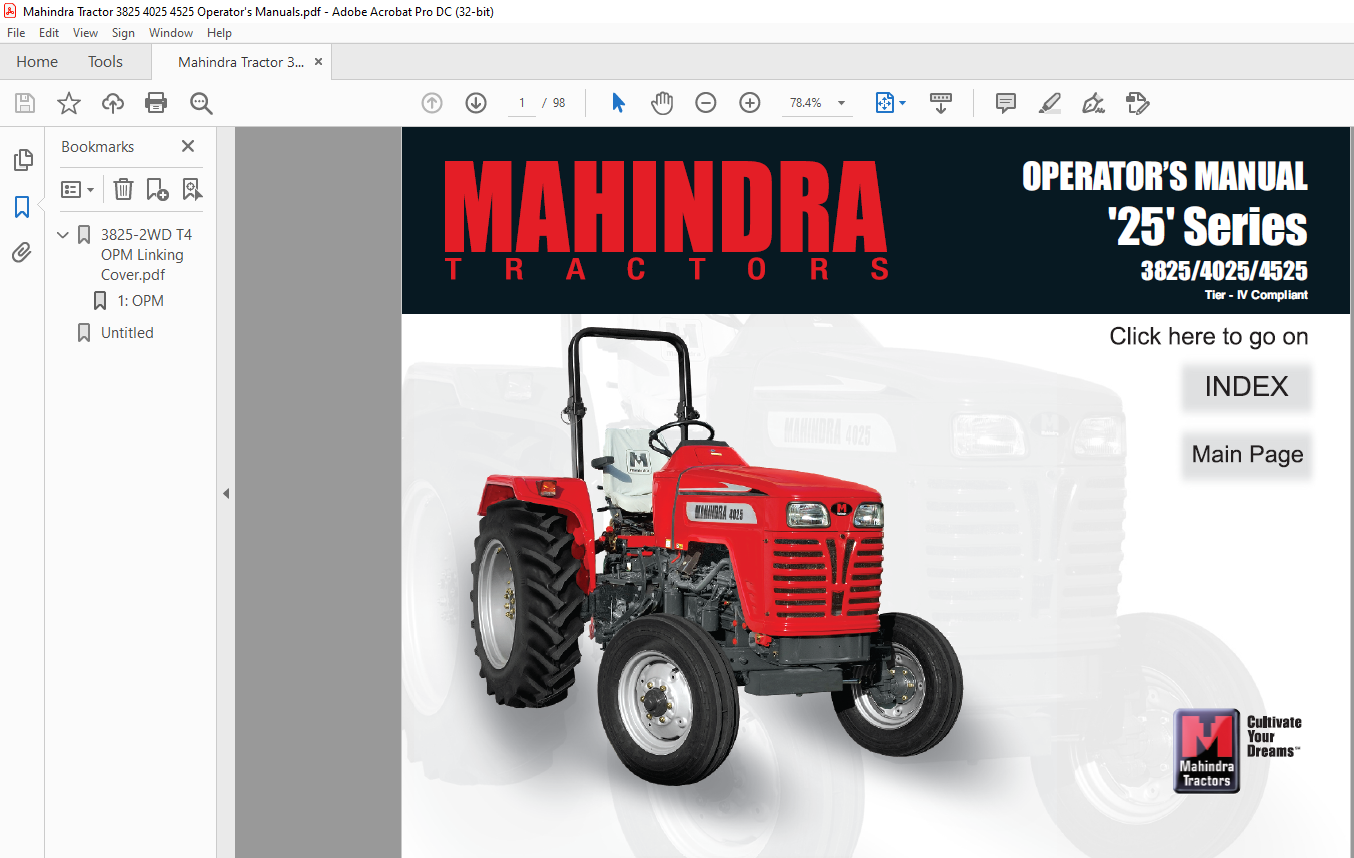The height and width of the screenshot is (858, 1354).
Task: Close the Mahindra Tractor document tab
Action: point(318,62)
